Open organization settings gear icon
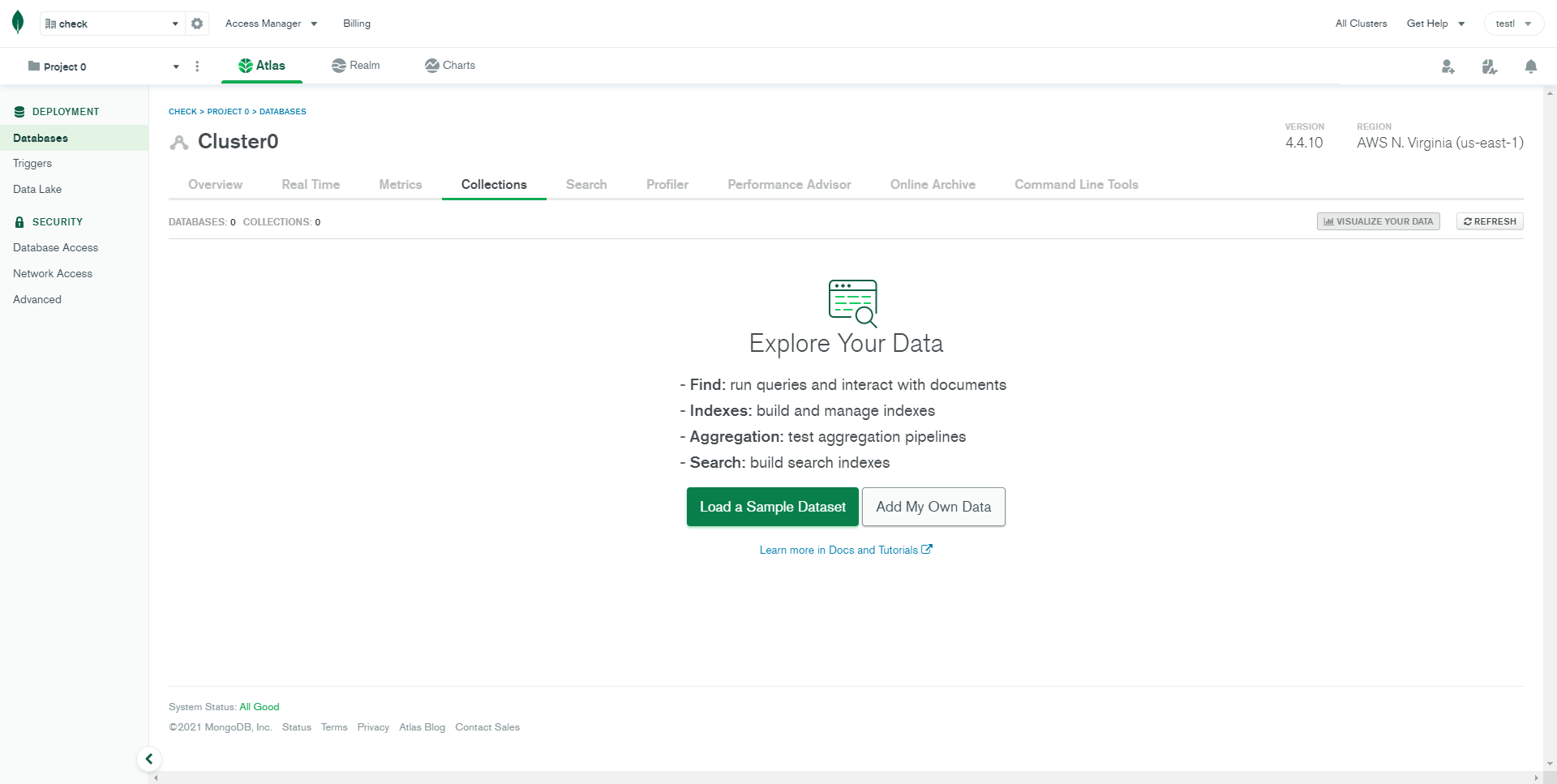The width and height of the screenshot is (1557, 784). point(197,24)
